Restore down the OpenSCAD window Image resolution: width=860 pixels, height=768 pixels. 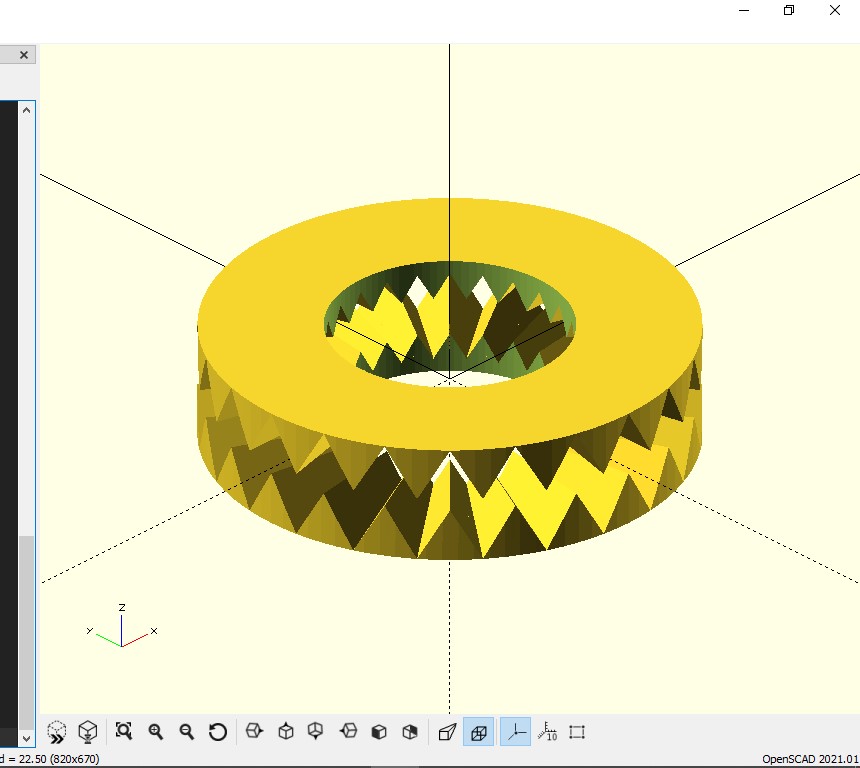tap(789, 10)
